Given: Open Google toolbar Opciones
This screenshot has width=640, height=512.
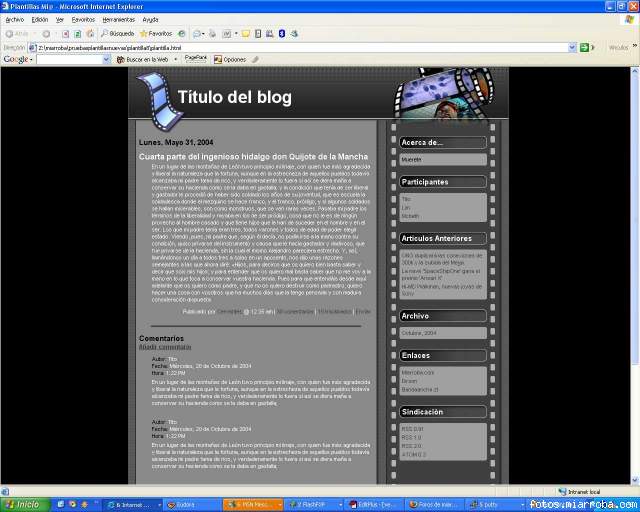Looking at the screenshot, I should coord(230,60).
